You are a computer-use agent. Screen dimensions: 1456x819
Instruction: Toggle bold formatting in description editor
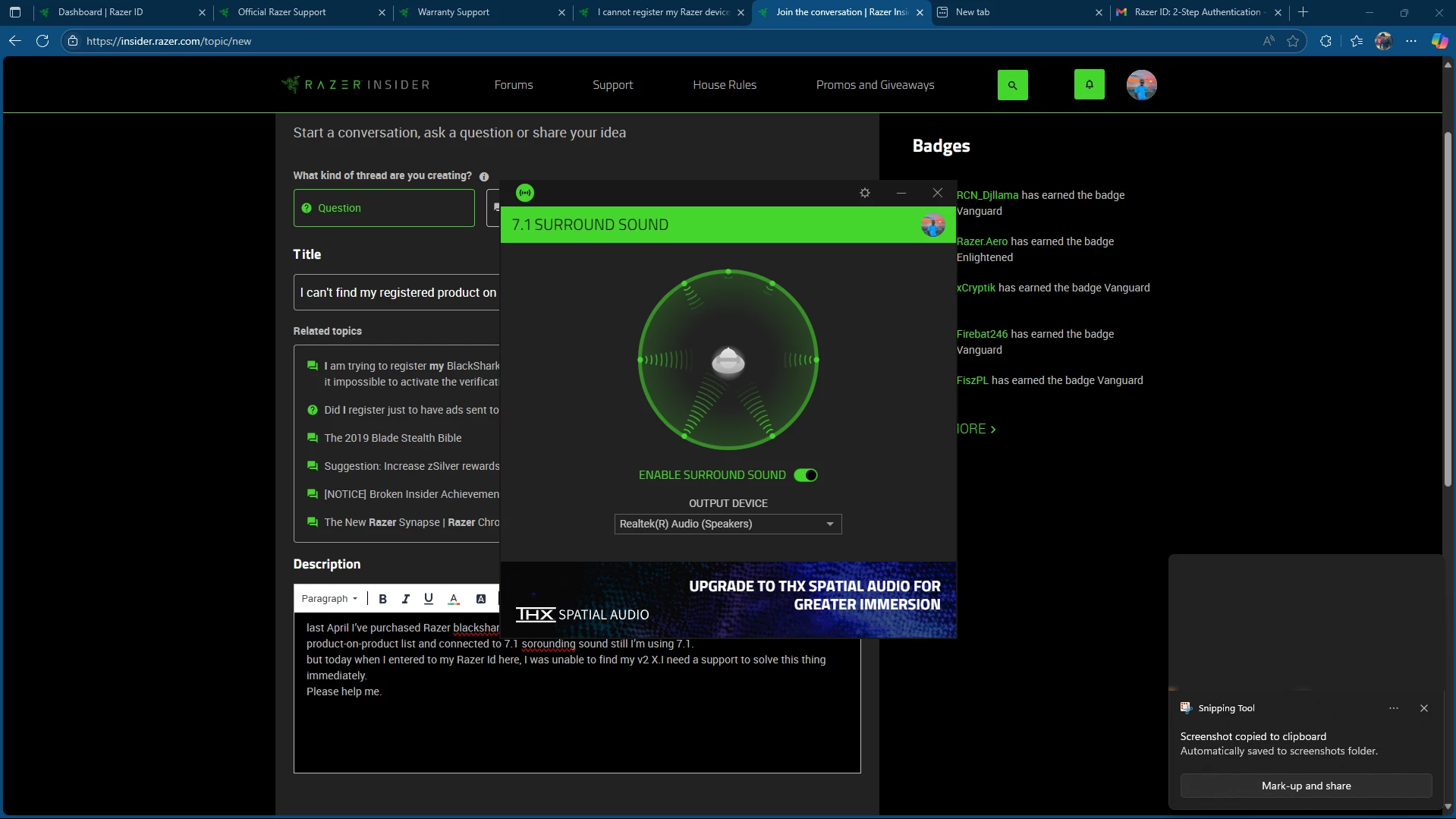383,599
